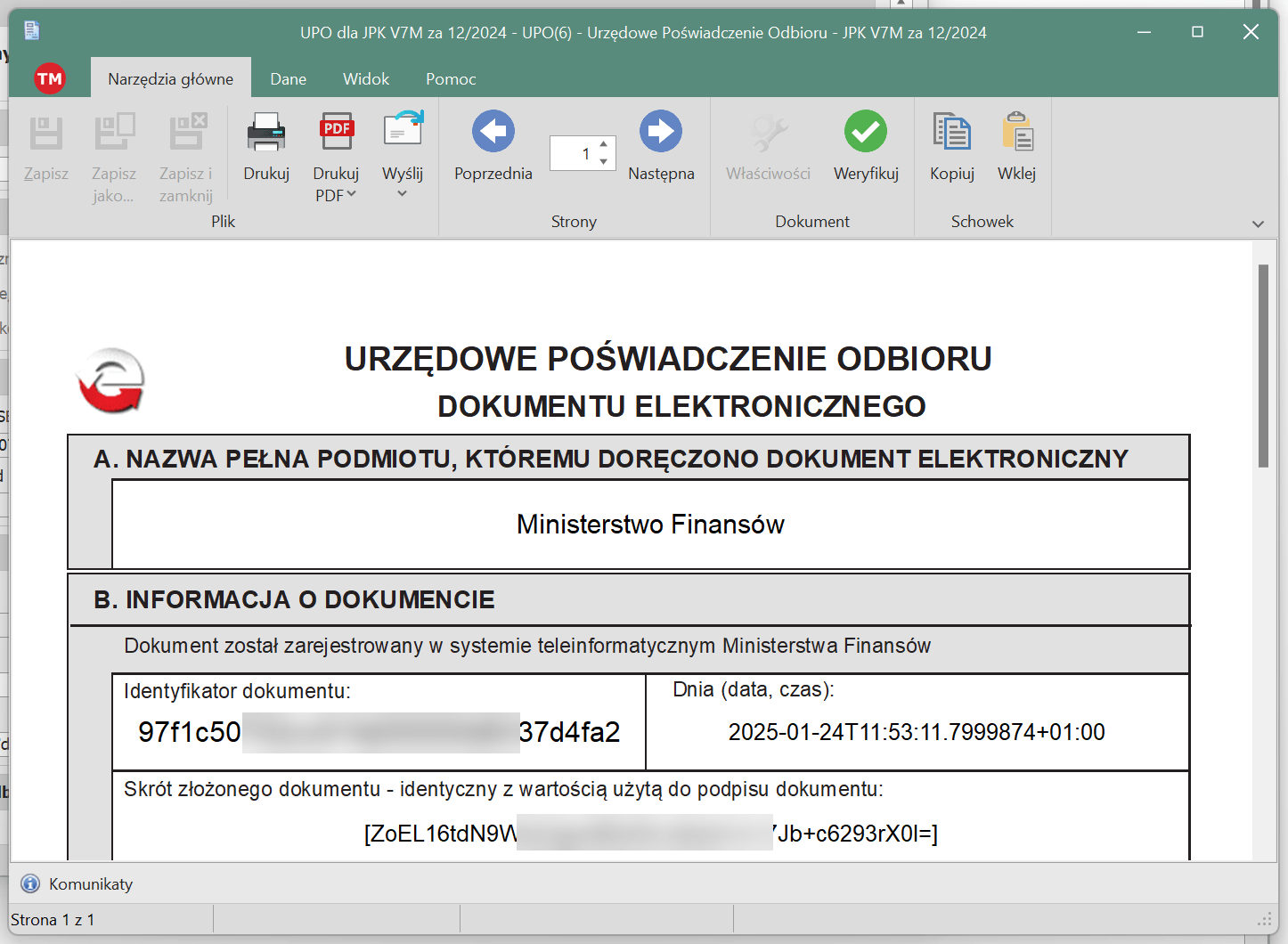Switch to the Dane tab

[288, 79]
